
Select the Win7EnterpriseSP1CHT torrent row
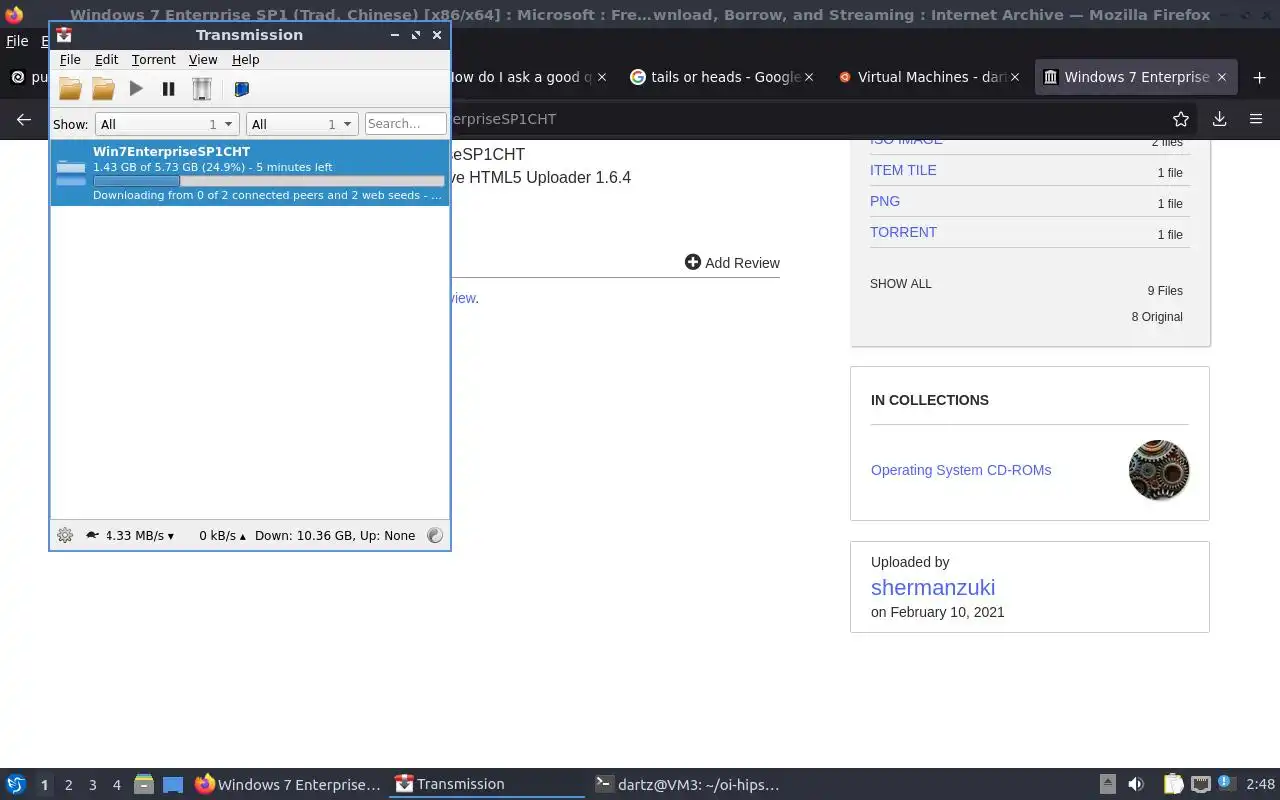tap(250, 173)
